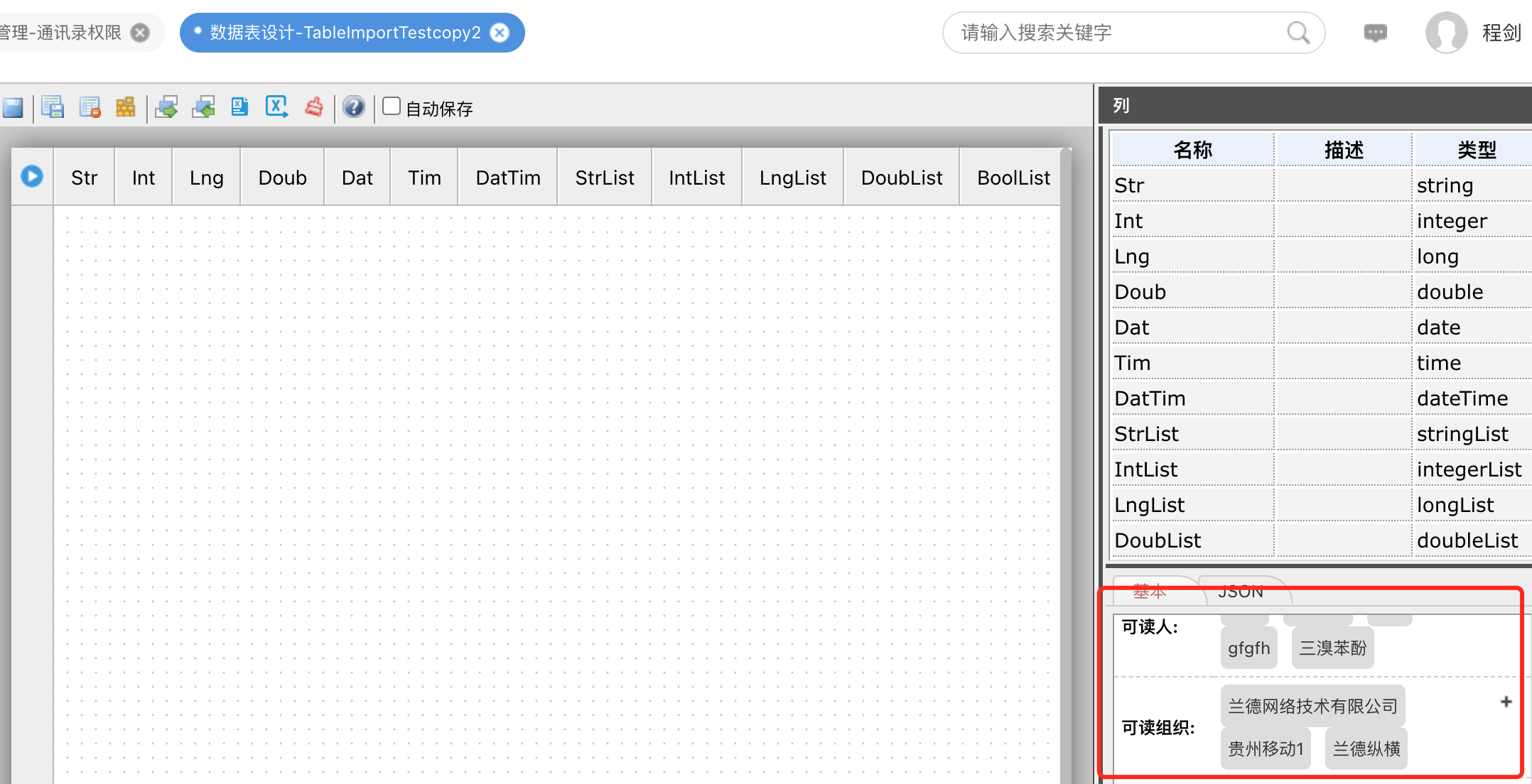The height and width of the screenshot is (784, 1532).
Task: Click the export icon with right green arrow
Action: [167, 107]
